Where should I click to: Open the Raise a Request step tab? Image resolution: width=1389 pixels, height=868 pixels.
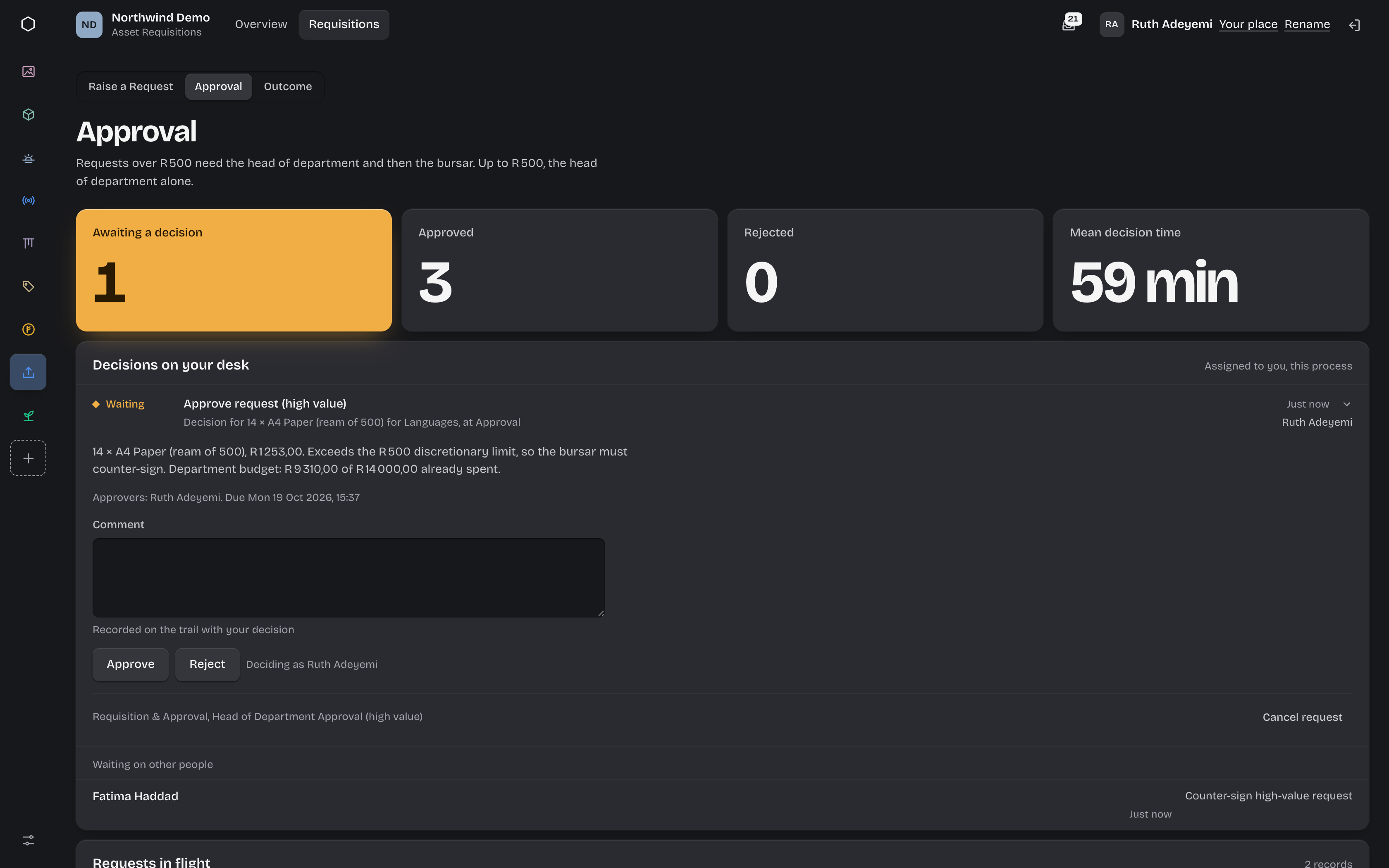point(130,87)
